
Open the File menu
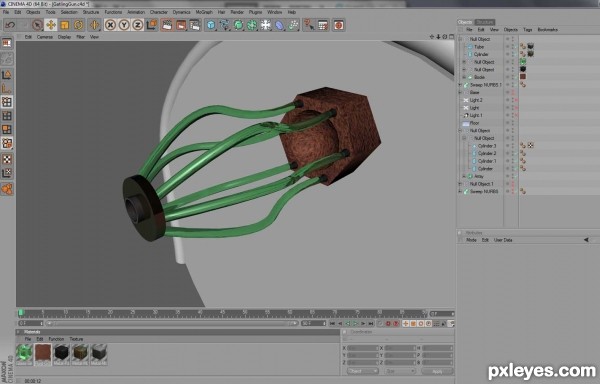[6, 12]
